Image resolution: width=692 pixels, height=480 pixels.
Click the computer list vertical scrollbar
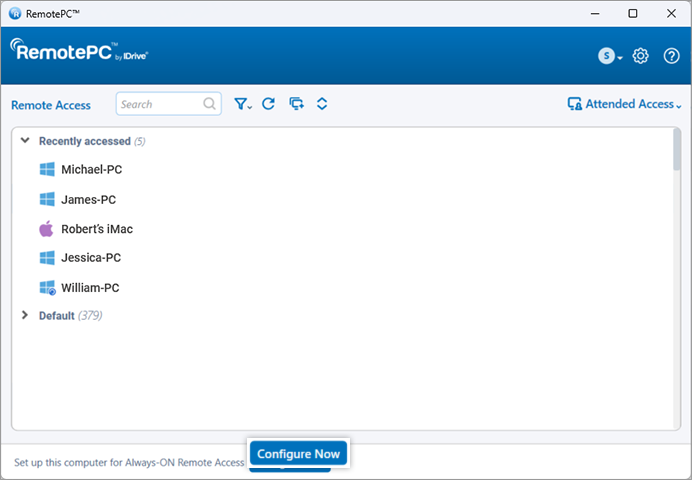(677, 150)
